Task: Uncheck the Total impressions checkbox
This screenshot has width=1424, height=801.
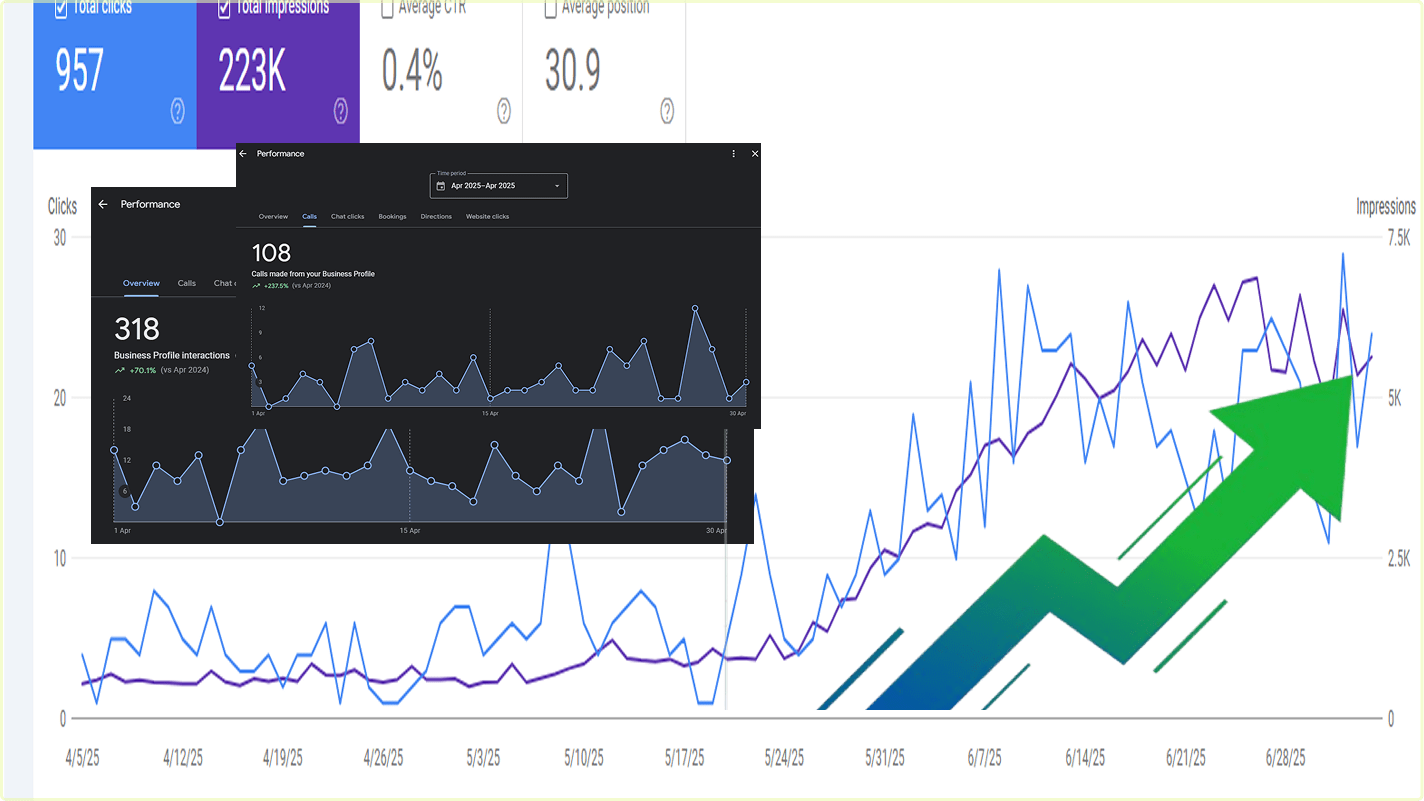Action: click(224, 8)
